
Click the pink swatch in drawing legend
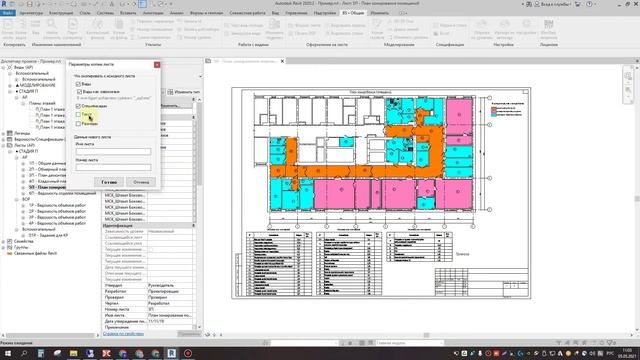pos(494,111)
